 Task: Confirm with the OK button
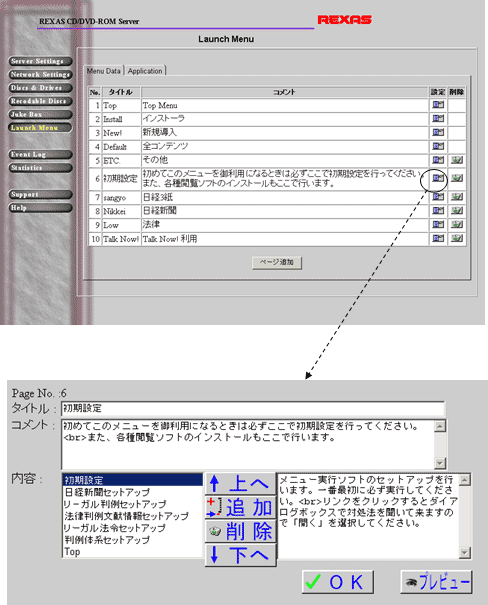338,582
